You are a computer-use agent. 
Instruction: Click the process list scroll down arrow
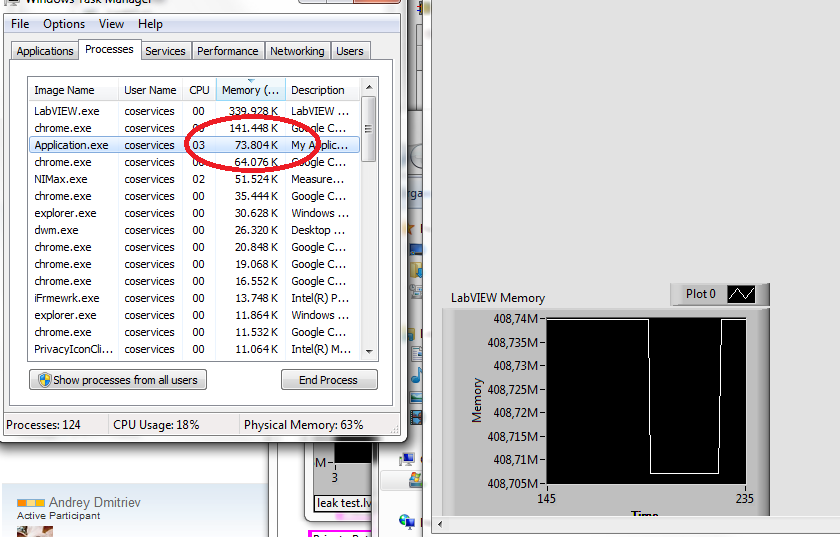(x=369, y=352)
